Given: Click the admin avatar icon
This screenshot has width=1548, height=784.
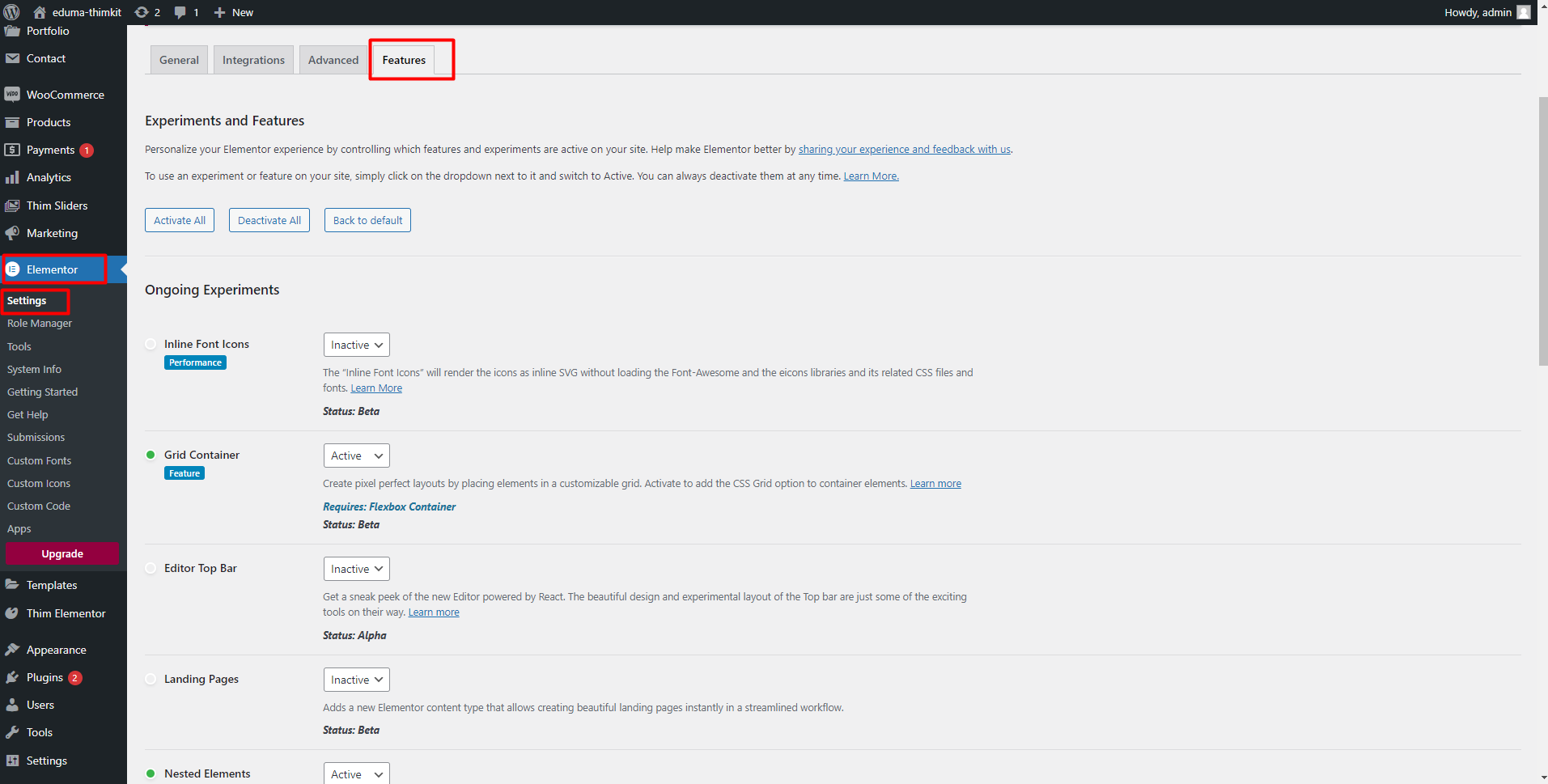Looking at the screenshot, I should pyautogui.click(x=1524, y=12).
